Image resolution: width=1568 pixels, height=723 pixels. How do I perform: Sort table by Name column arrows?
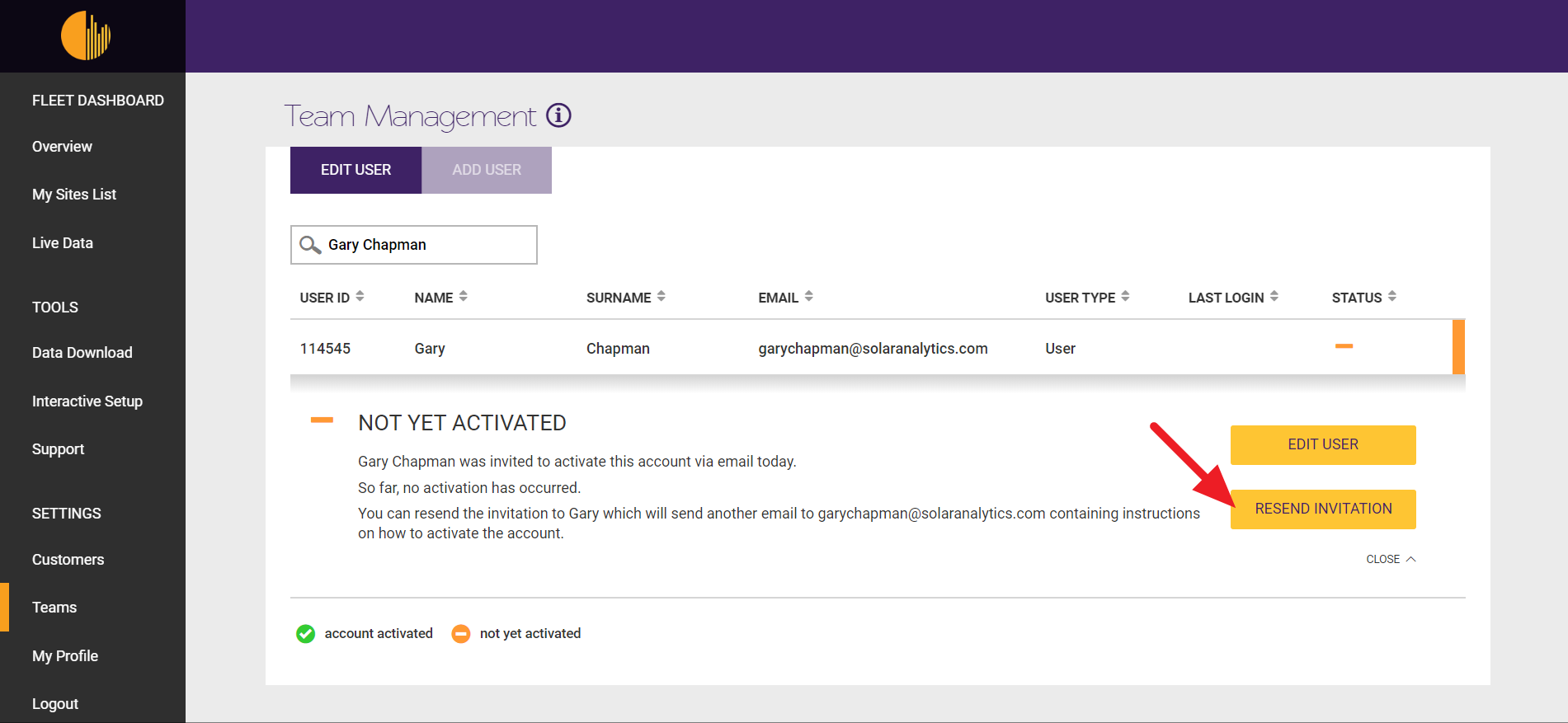click(x=464, y=297)
